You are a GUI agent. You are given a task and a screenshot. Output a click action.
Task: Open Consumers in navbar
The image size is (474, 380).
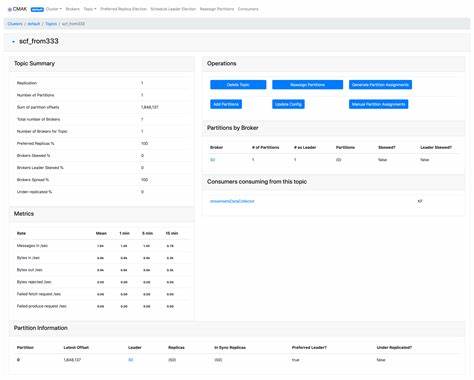tap(248, 9)
